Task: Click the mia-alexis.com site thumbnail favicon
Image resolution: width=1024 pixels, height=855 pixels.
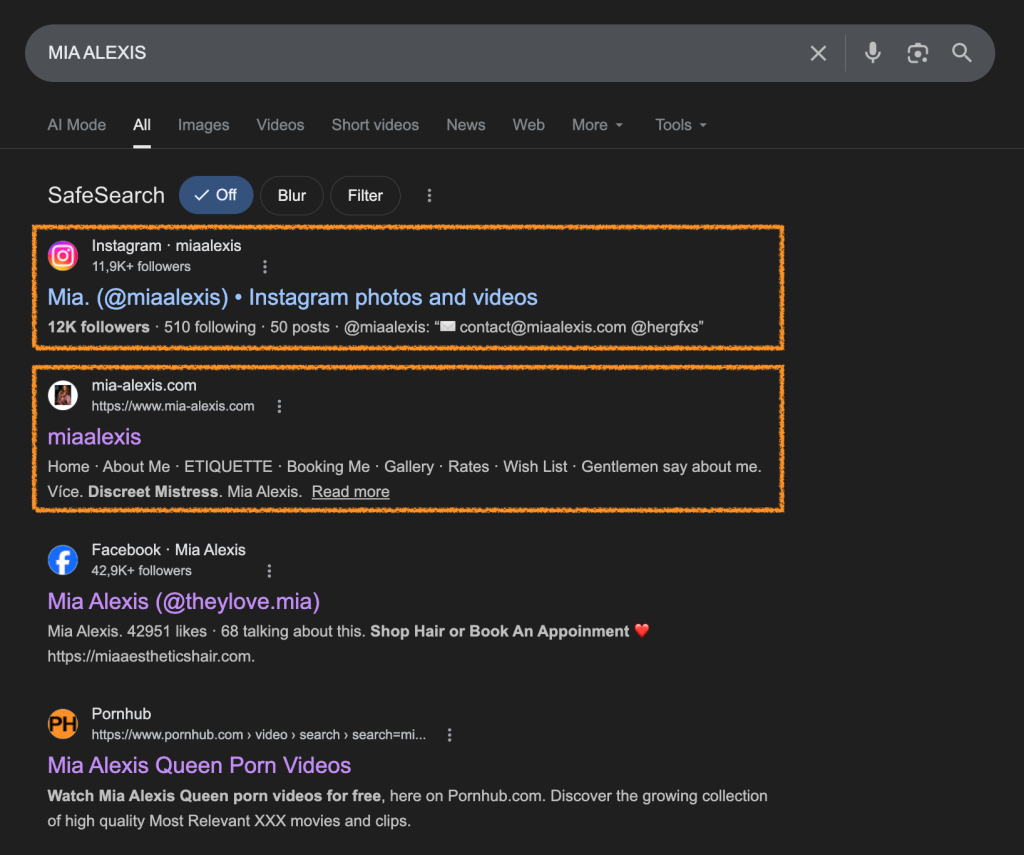Action: click(x=63, y=395)
